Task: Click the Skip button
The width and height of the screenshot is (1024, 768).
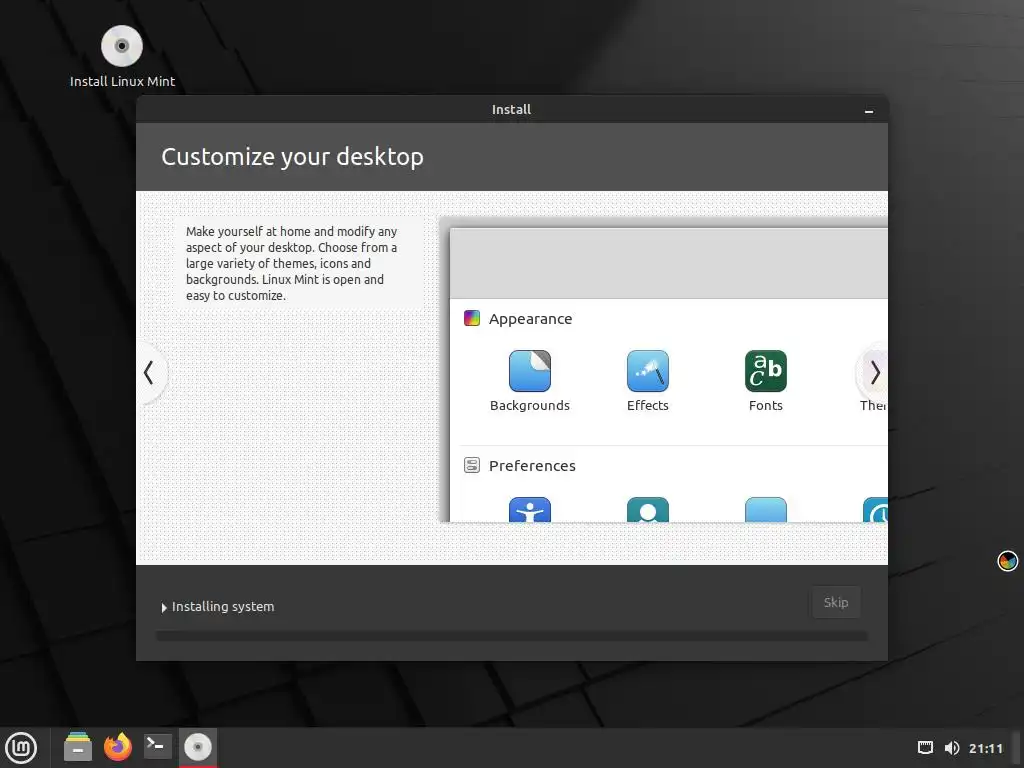Action: click(835, 602)
